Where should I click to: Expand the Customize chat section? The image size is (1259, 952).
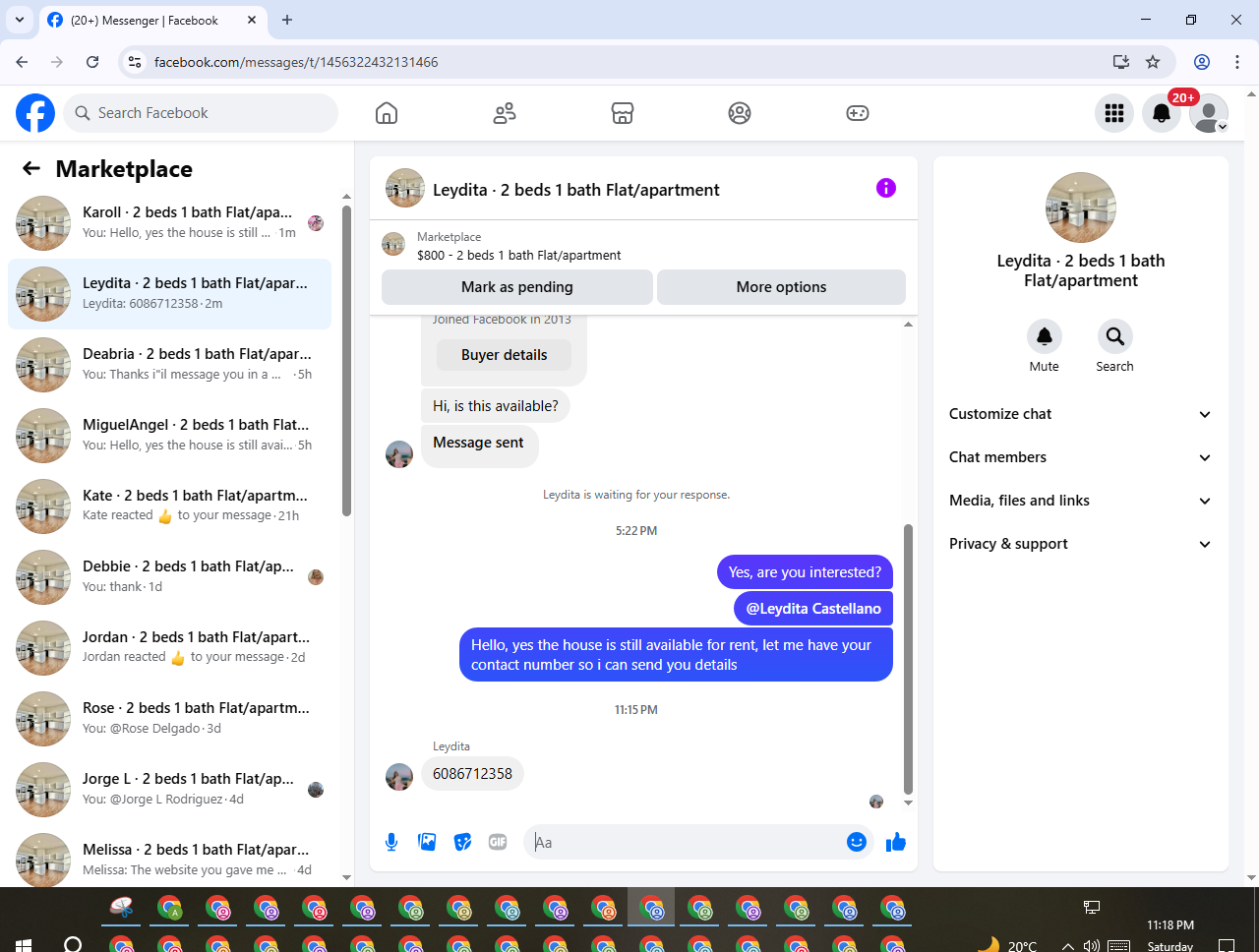coord(1080,414)
